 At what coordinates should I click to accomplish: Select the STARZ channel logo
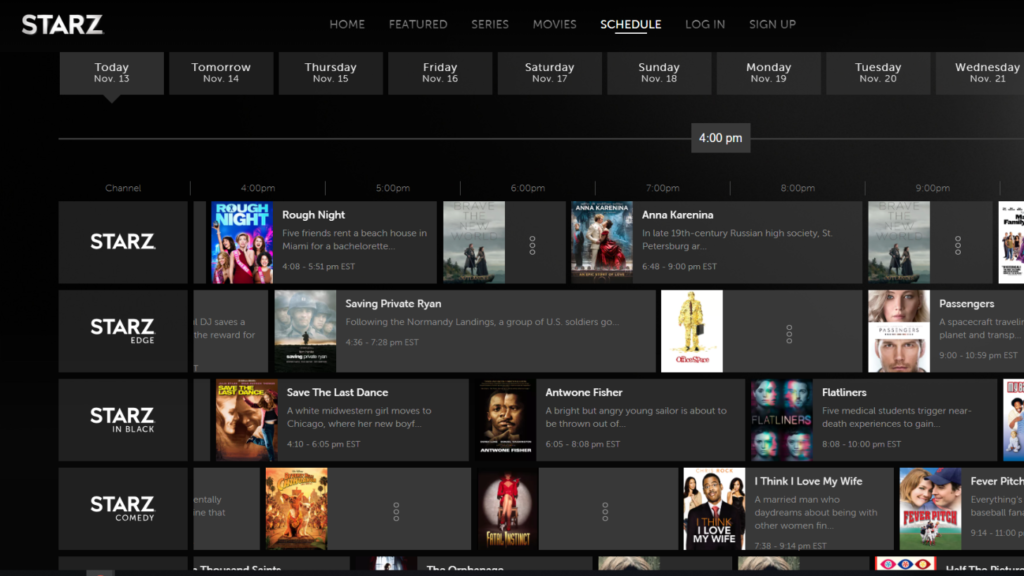(123, 242)
